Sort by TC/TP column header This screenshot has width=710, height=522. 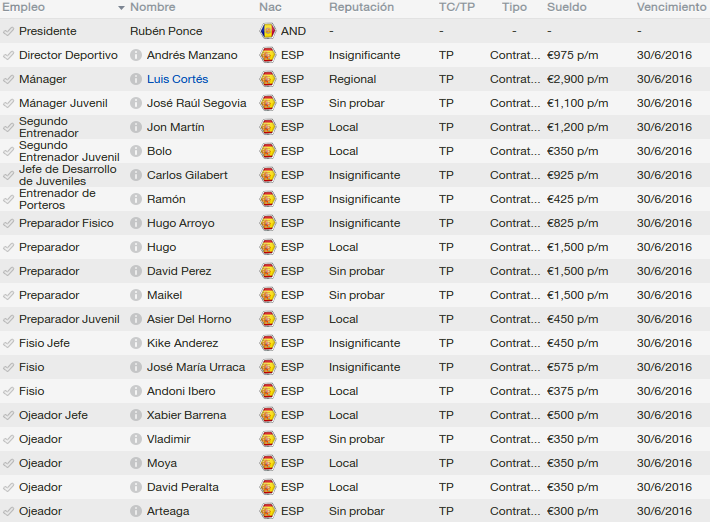pyautogui.click(x=457, y=7)
